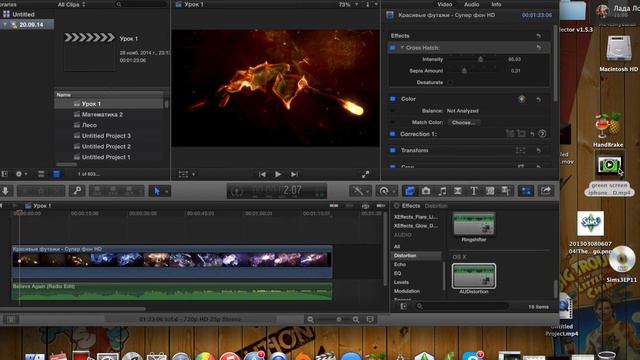640x360 pixels.
Task: Click the effects browser search field
Action: click(x=461, y=306)
